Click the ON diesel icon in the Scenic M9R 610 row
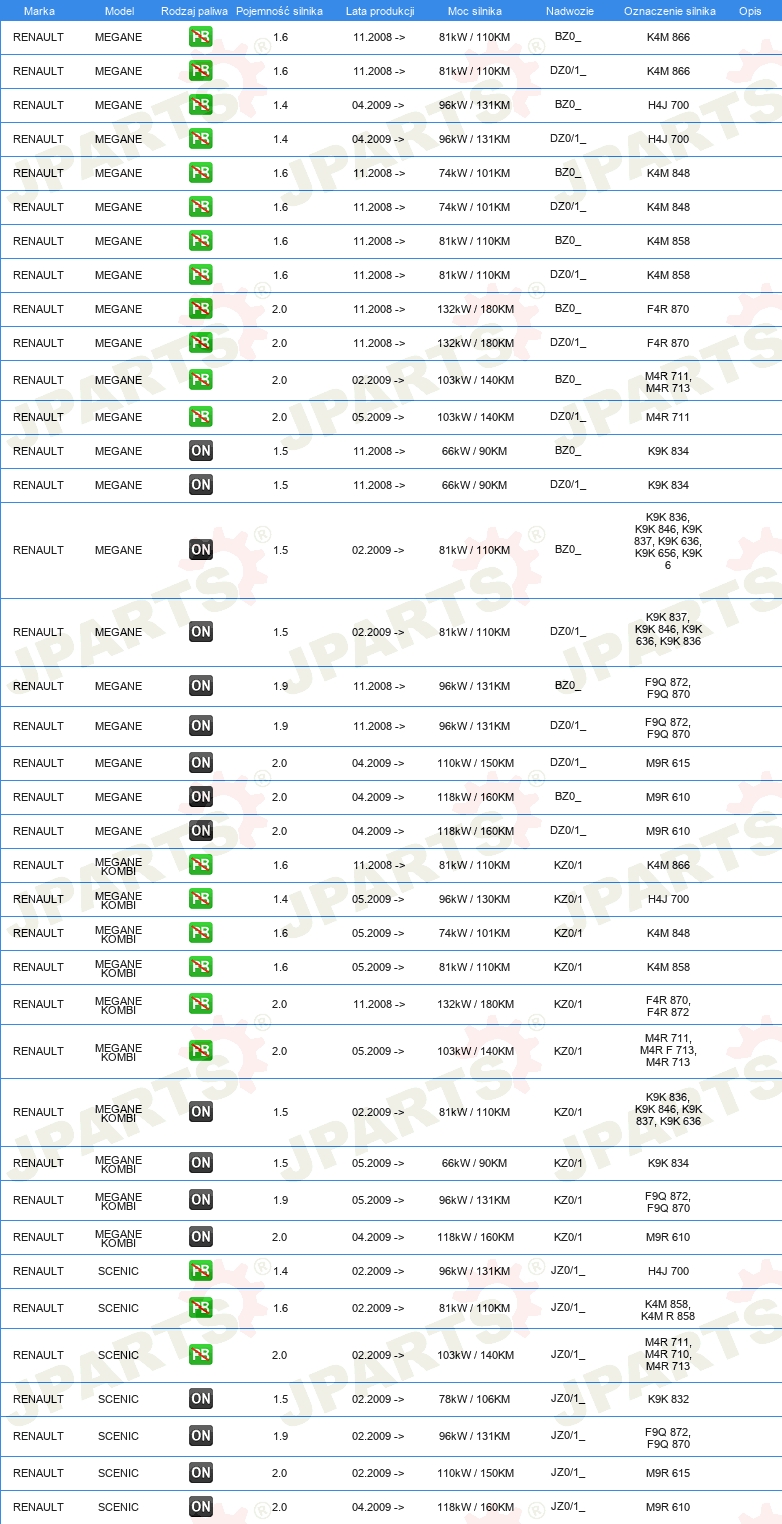Viewport: 782px width, 1524px height. 201,1507
